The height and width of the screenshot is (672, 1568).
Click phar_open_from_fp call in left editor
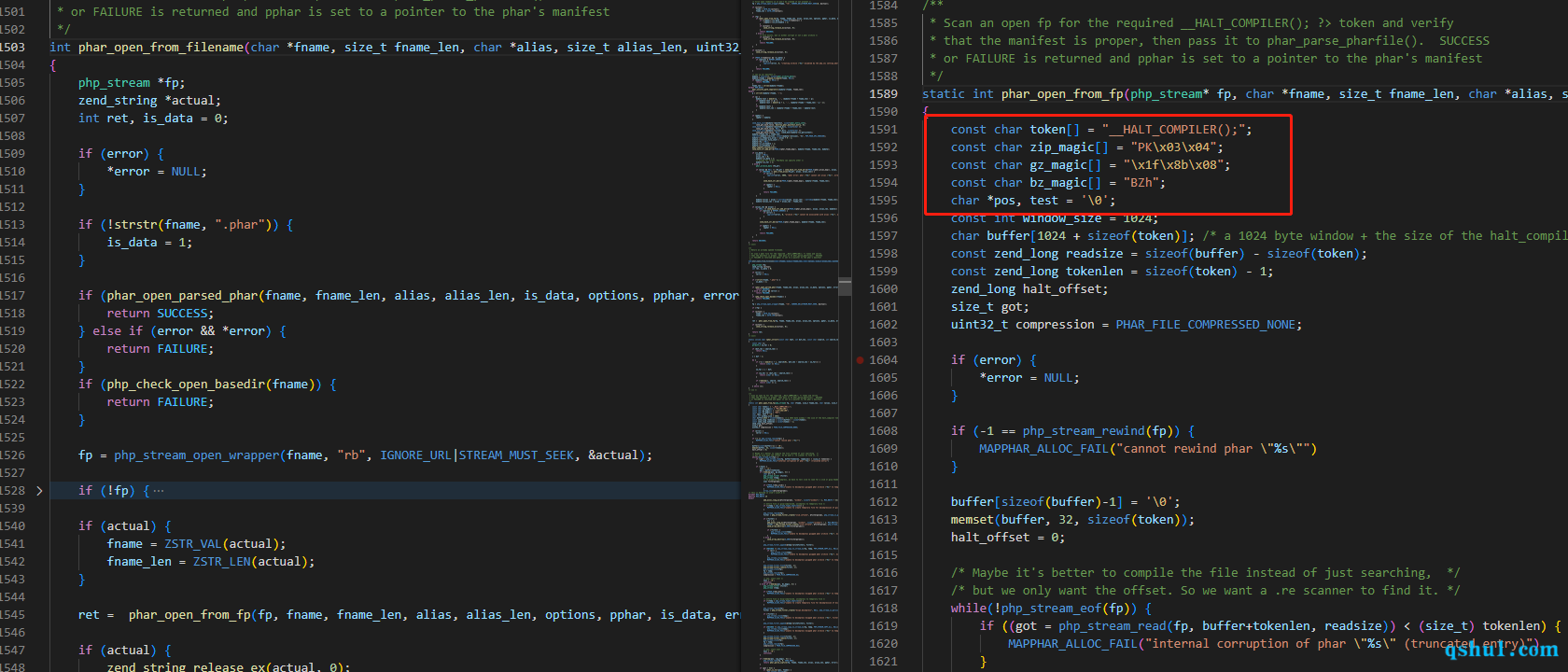tap(189, 614)
